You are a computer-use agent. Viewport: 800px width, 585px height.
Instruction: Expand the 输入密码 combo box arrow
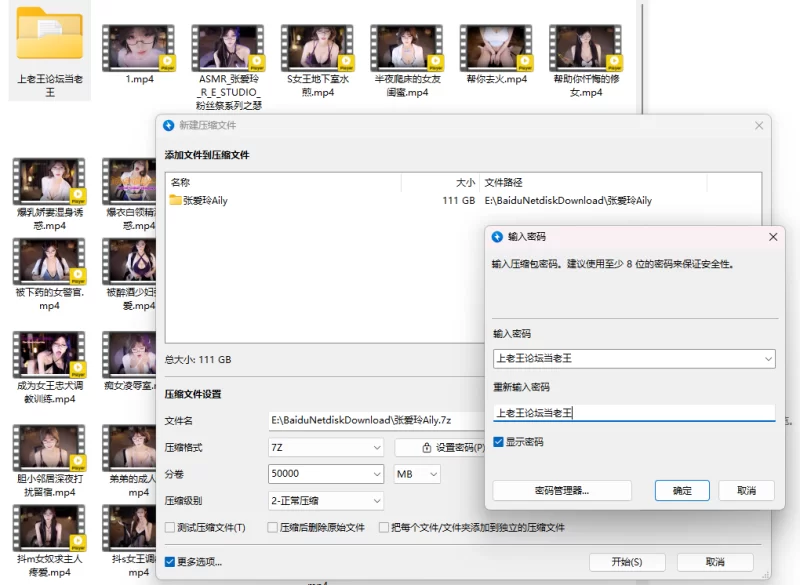[x=767, y=358]
